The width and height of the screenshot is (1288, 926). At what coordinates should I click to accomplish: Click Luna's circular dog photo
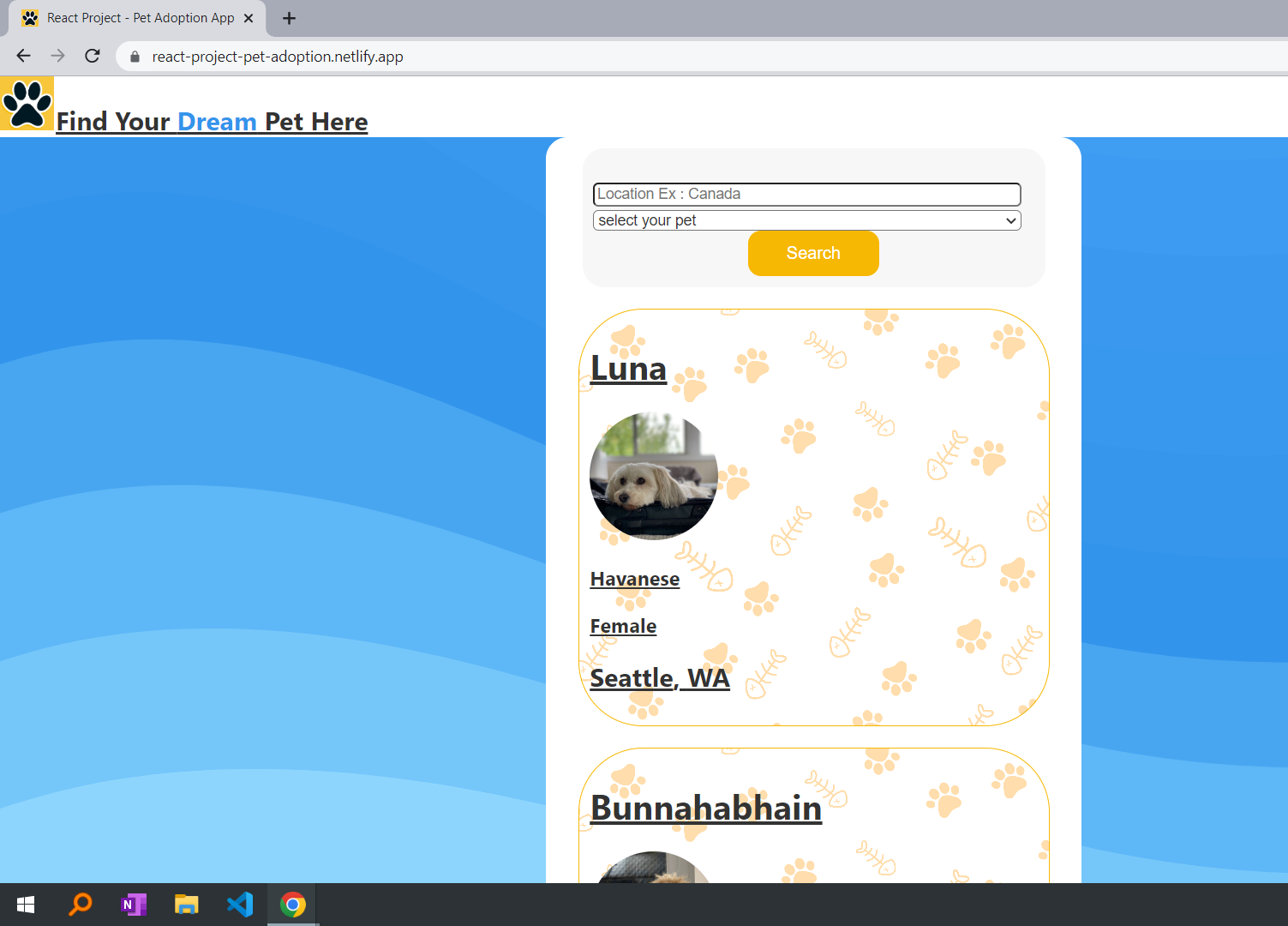654,476
